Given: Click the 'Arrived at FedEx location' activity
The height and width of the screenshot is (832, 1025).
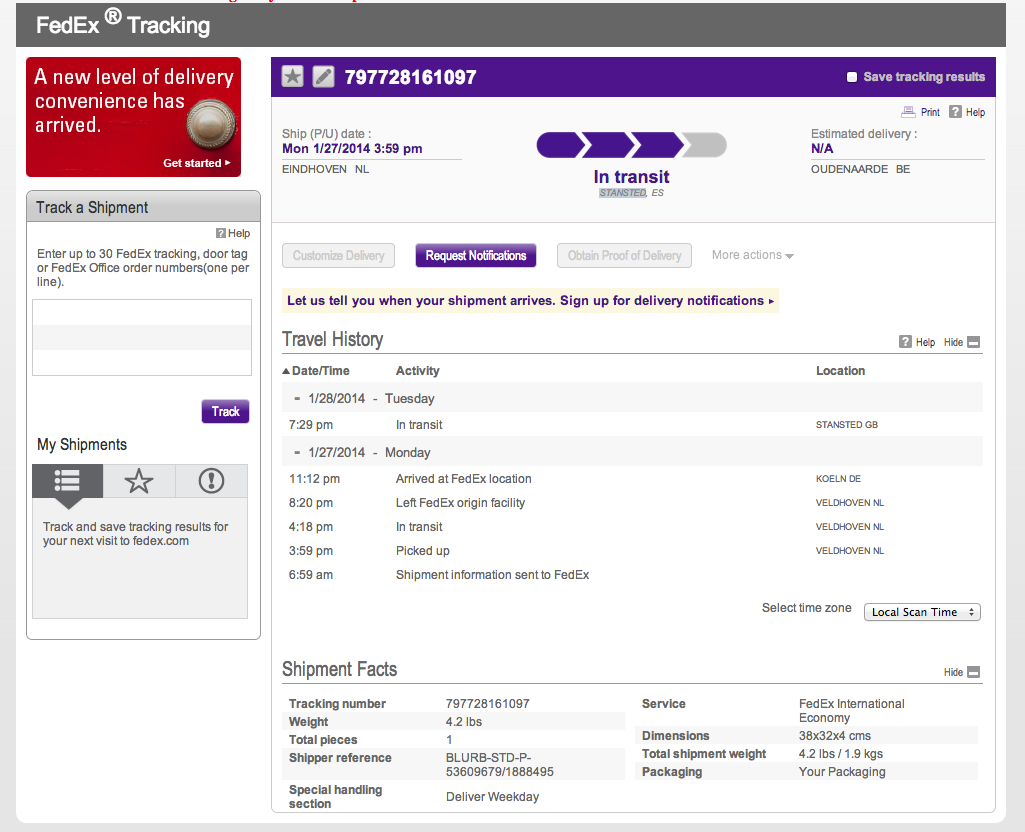Looking at the screenshot, I should pyautogui.click(x=463, y=478).
